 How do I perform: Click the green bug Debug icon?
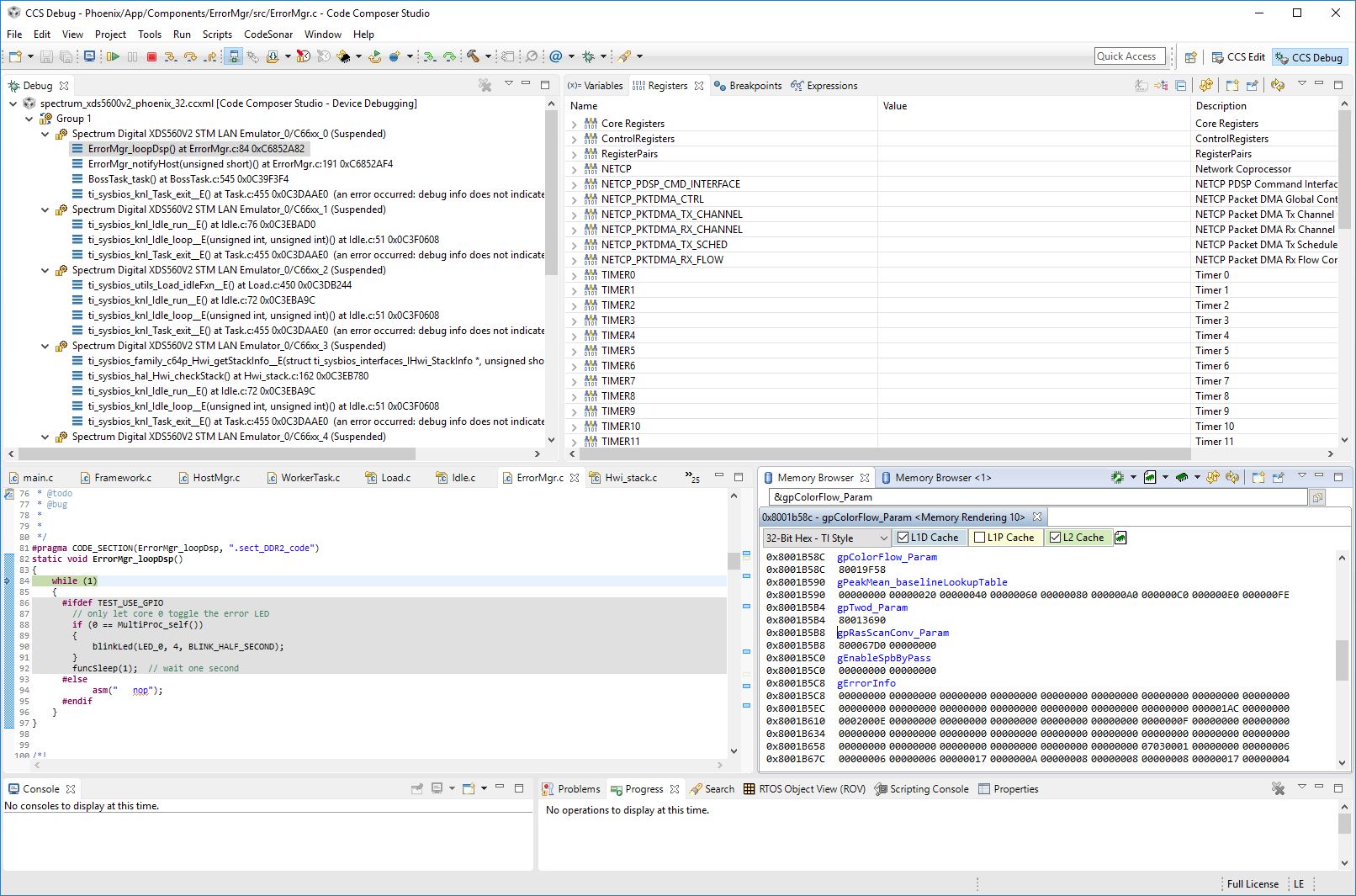(588, 56)
